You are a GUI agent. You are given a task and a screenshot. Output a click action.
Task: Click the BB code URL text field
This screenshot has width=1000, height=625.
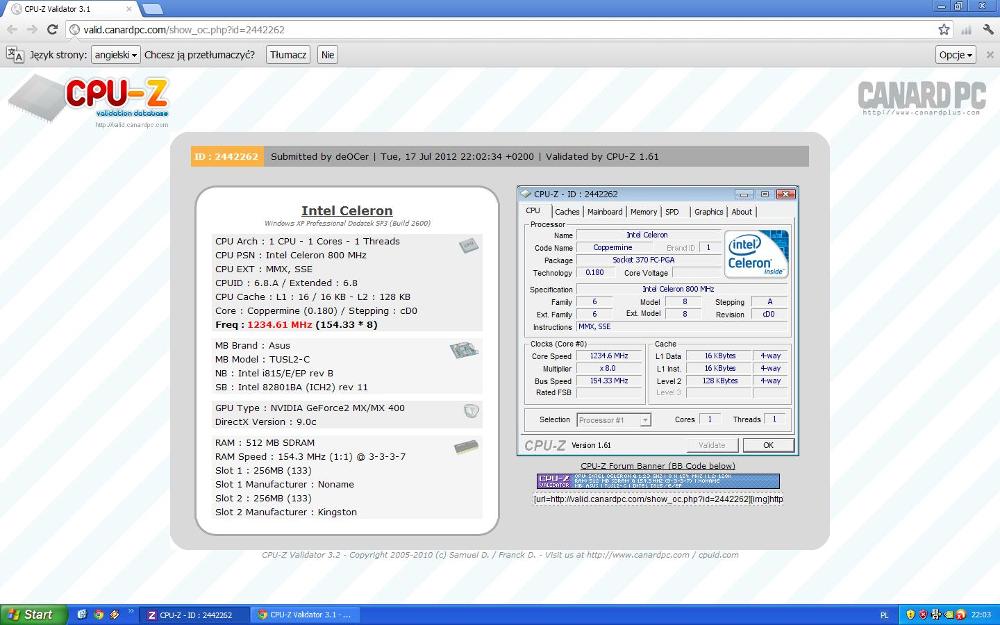tap(658, 499)
